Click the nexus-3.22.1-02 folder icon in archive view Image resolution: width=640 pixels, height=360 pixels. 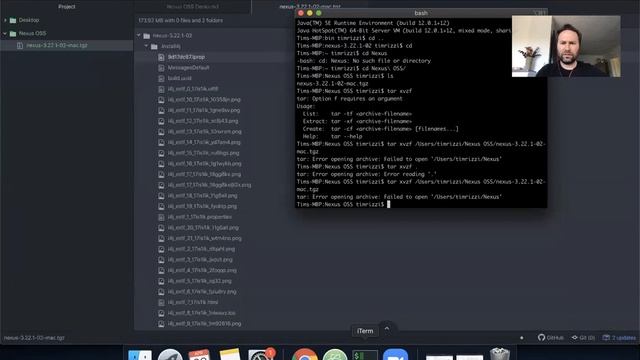tap(147, 36)
